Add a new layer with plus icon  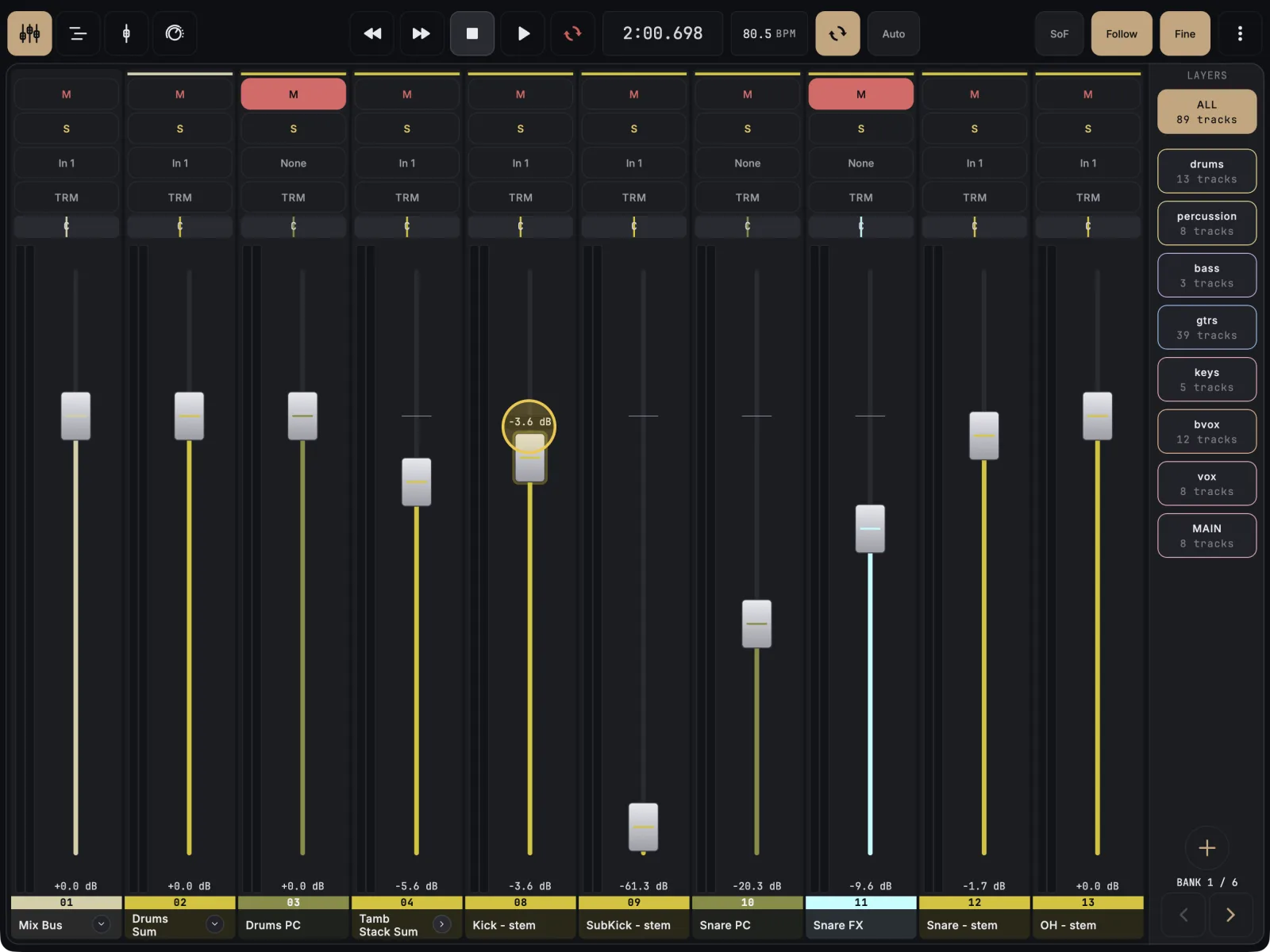[1206, 848]
